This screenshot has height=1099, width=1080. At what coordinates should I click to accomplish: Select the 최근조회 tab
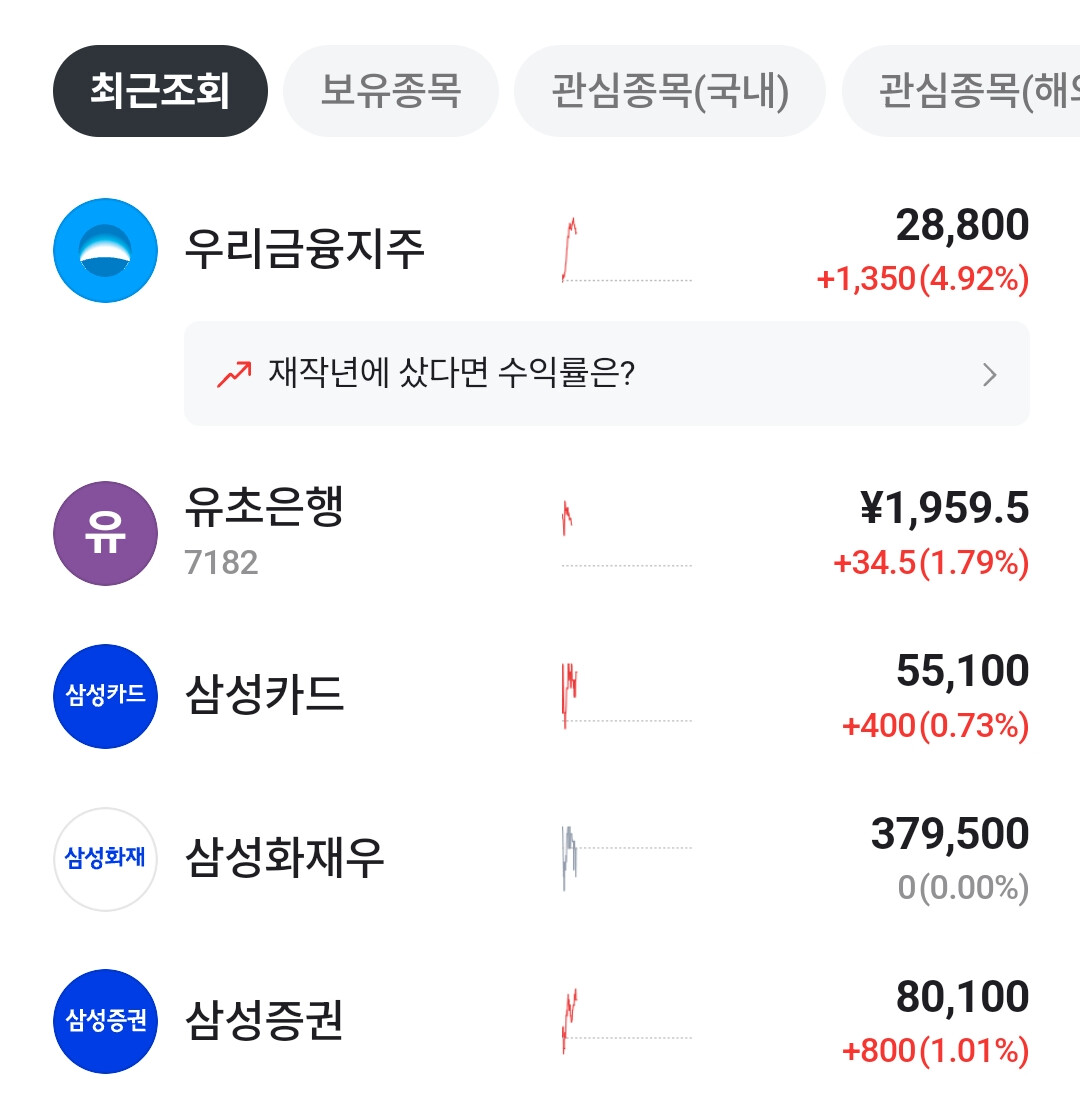(160, 91)
